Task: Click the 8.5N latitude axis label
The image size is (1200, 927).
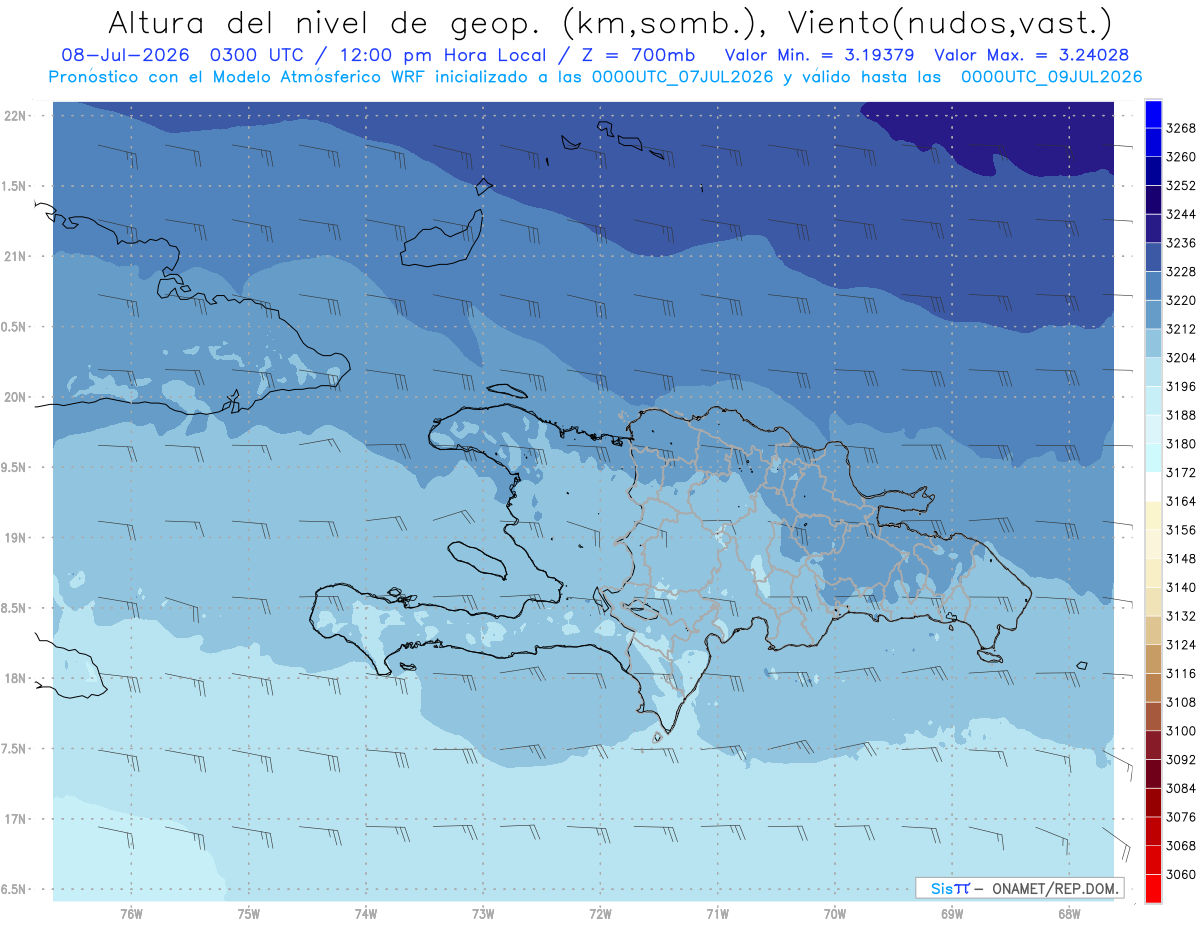Action: pos(14,608)
